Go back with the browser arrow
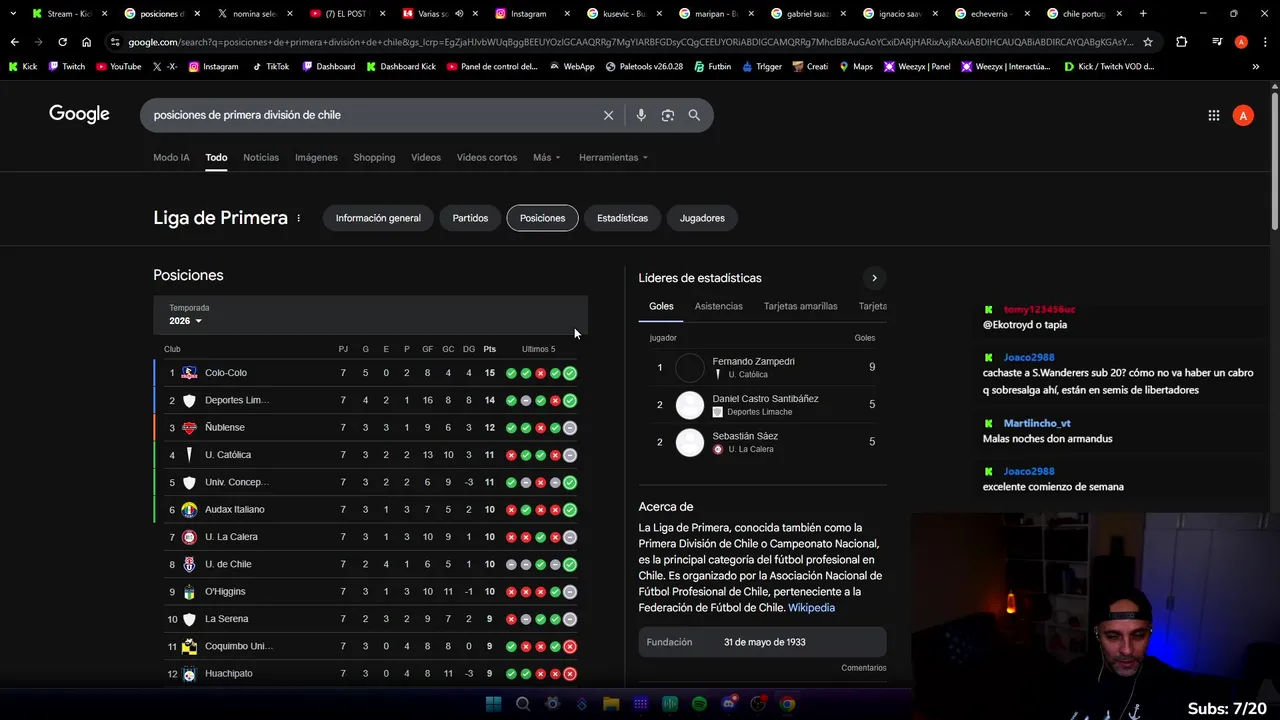 coord(14,42)
